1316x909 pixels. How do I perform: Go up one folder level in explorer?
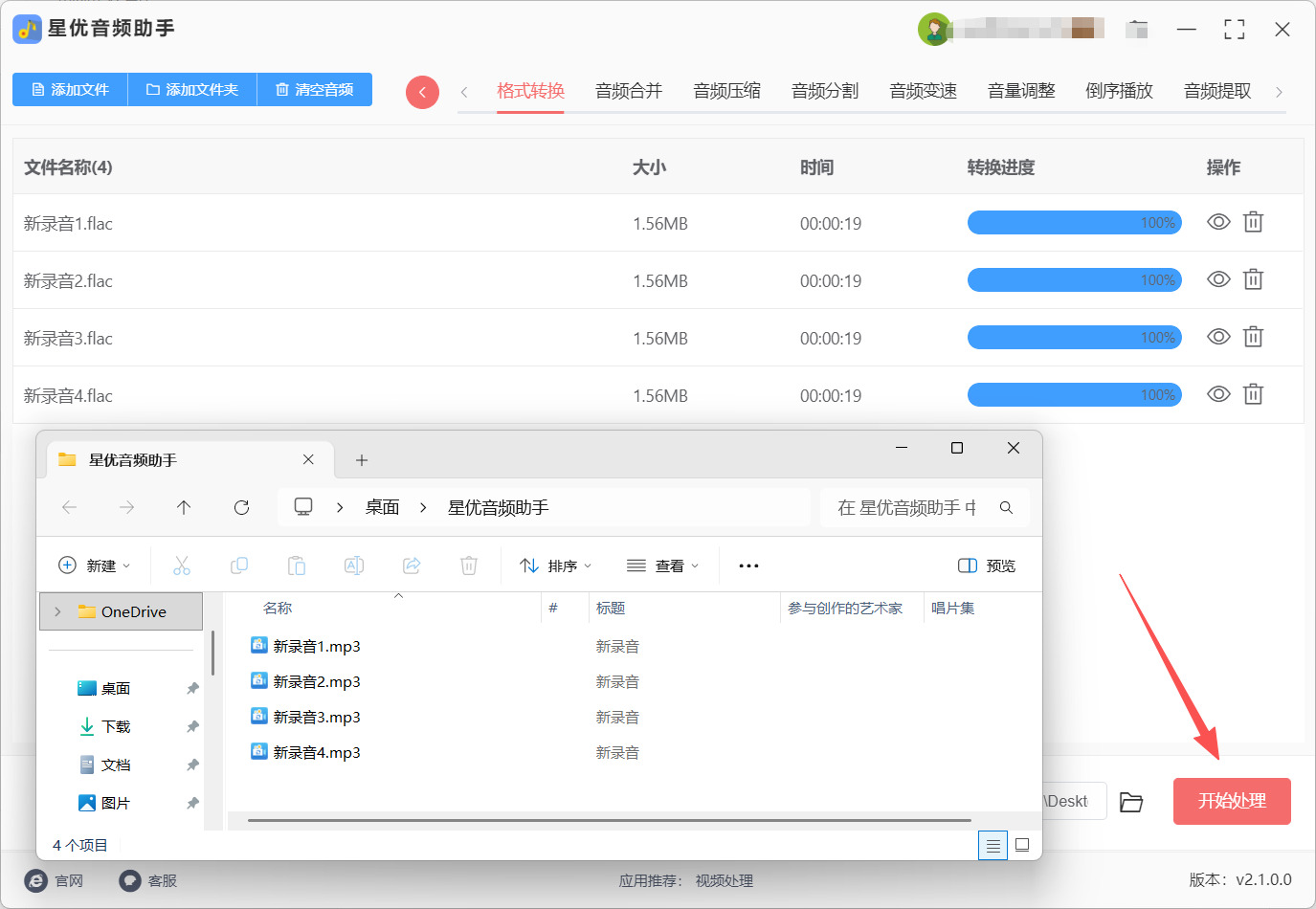pos(184,507)
